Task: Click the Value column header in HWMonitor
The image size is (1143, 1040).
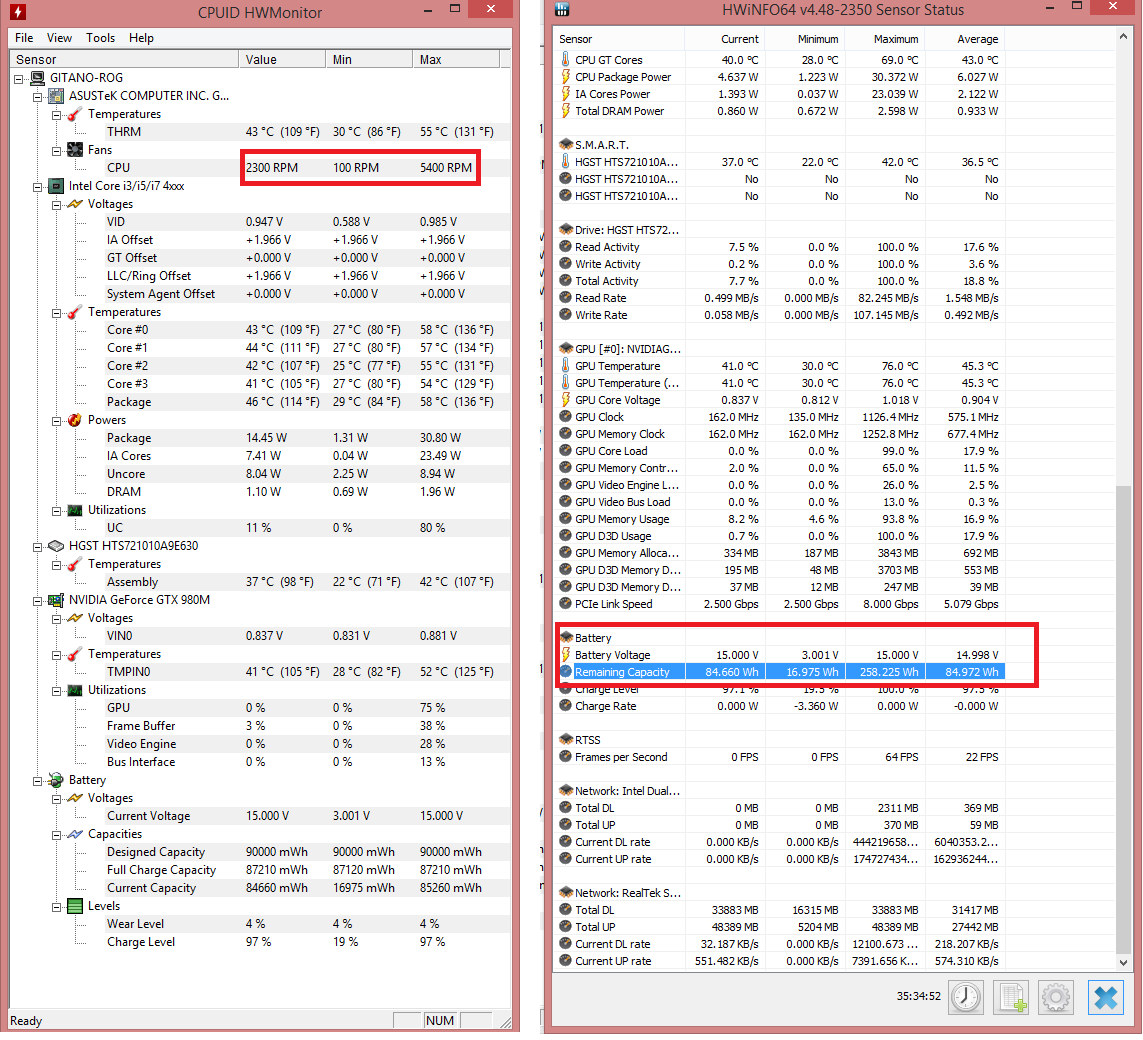Action: point(282,60)
